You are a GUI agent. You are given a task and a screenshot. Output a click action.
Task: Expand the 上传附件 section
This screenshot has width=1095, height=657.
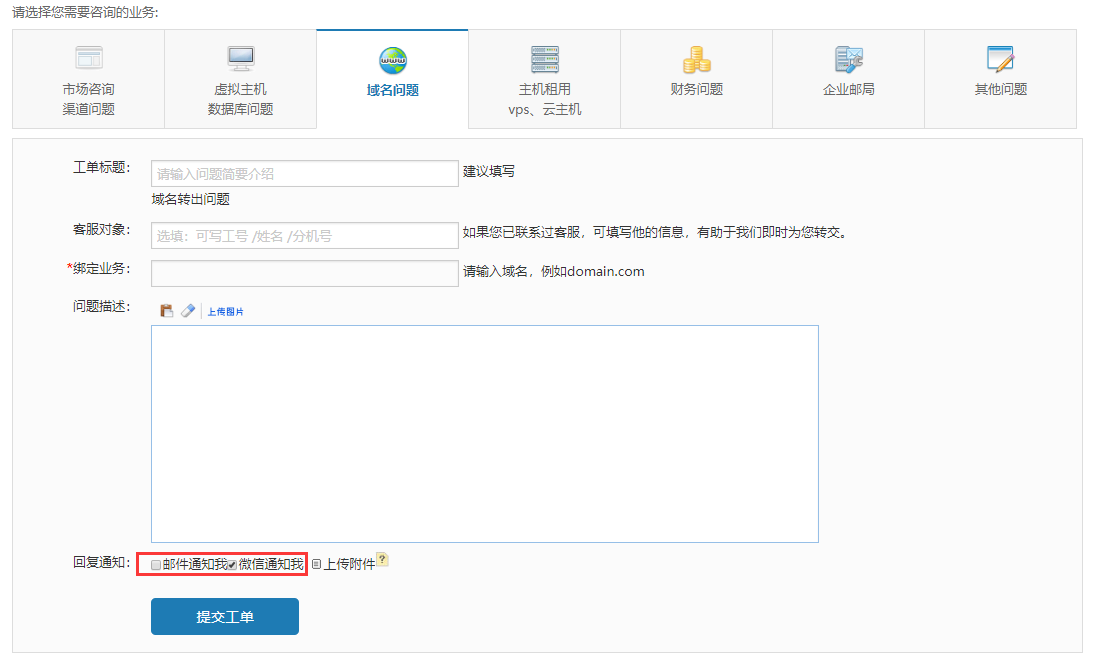click(316, 564)
